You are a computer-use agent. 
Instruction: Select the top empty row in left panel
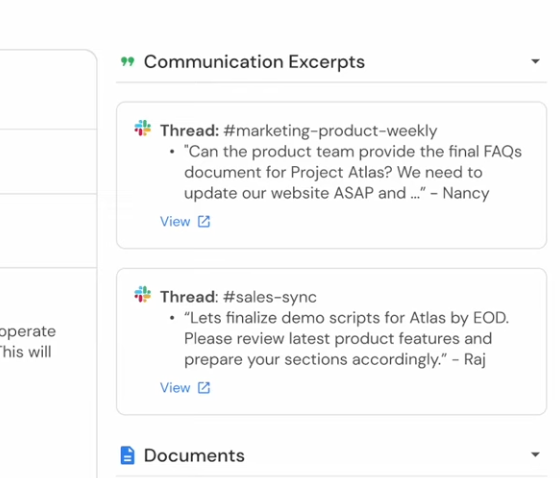48,90
